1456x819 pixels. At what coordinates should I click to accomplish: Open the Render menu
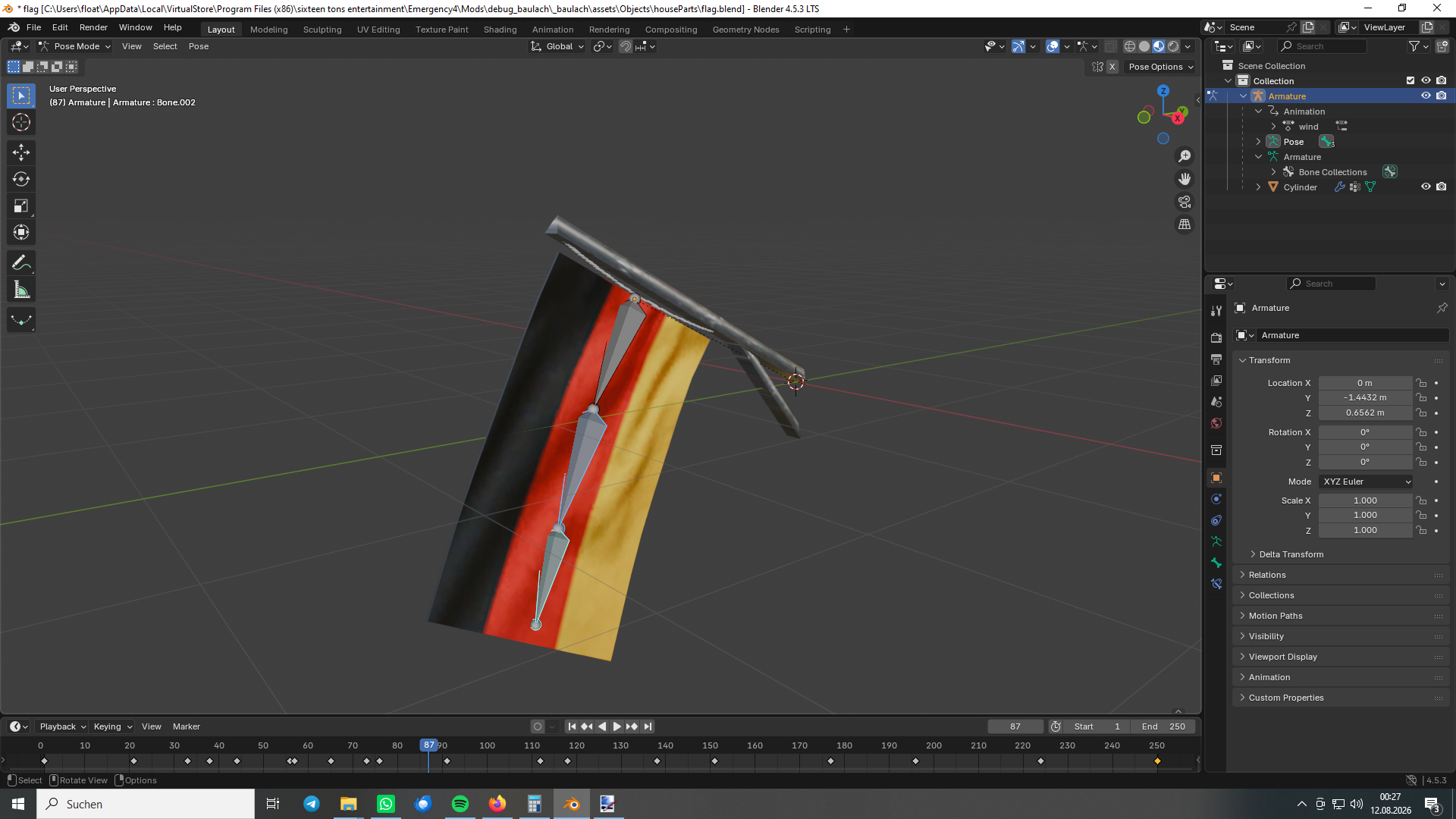pyautogui.click(x=93, y=27)
